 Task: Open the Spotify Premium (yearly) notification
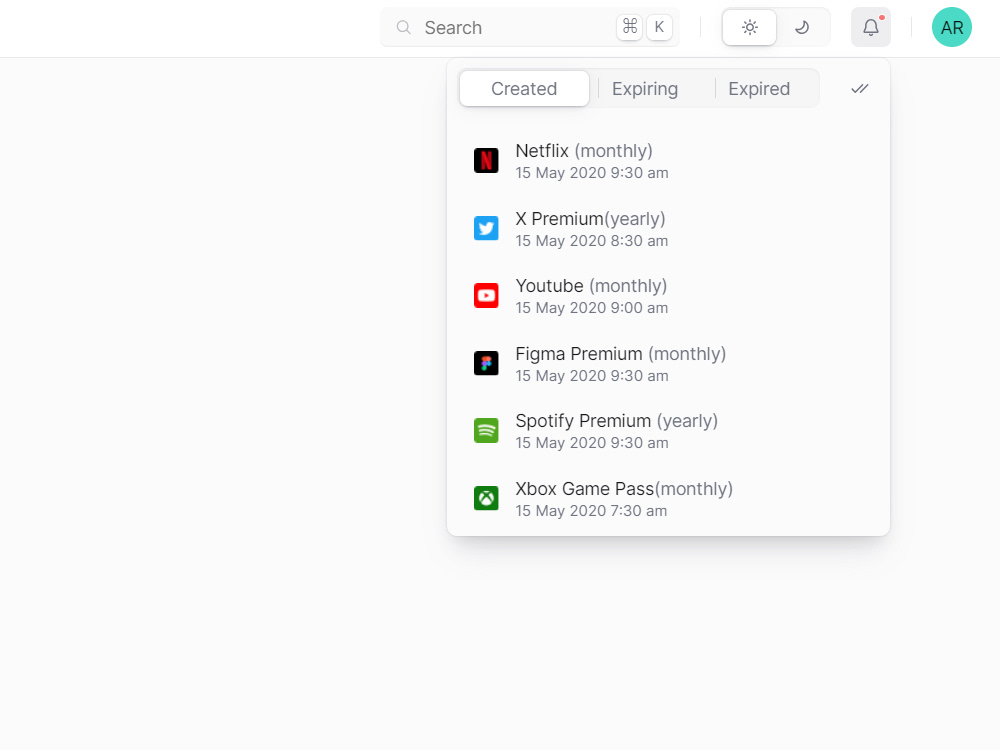click(x=668, y=430)
